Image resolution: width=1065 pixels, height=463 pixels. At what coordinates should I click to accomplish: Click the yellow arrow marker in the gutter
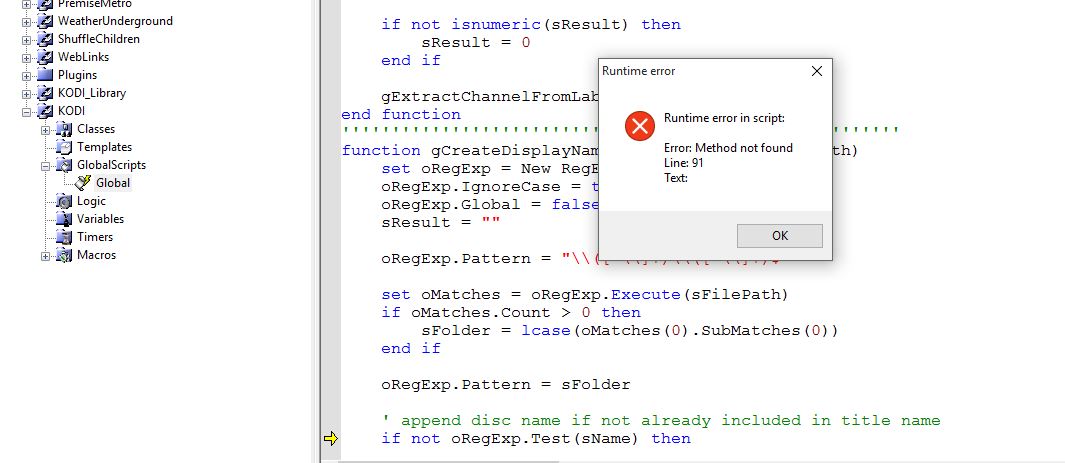(330, 438)
